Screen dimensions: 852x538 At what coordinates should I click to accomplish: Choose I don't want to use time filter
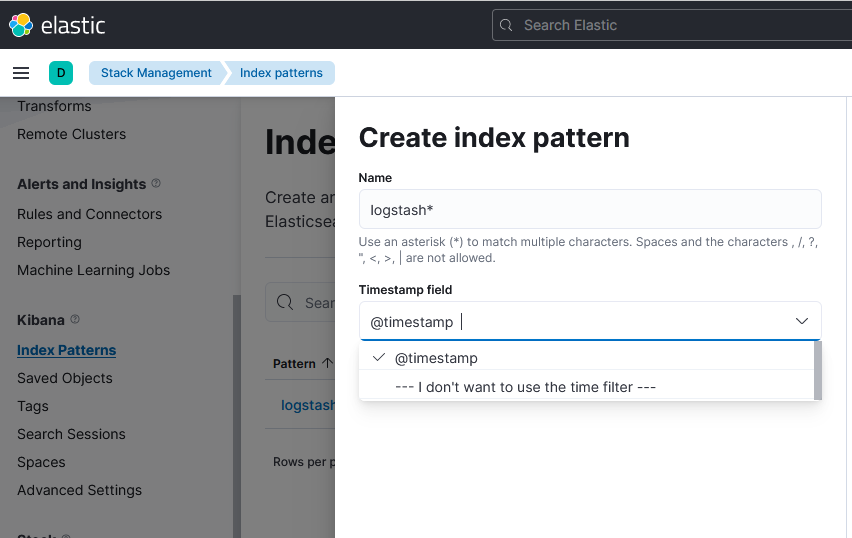tap(586, 387)
